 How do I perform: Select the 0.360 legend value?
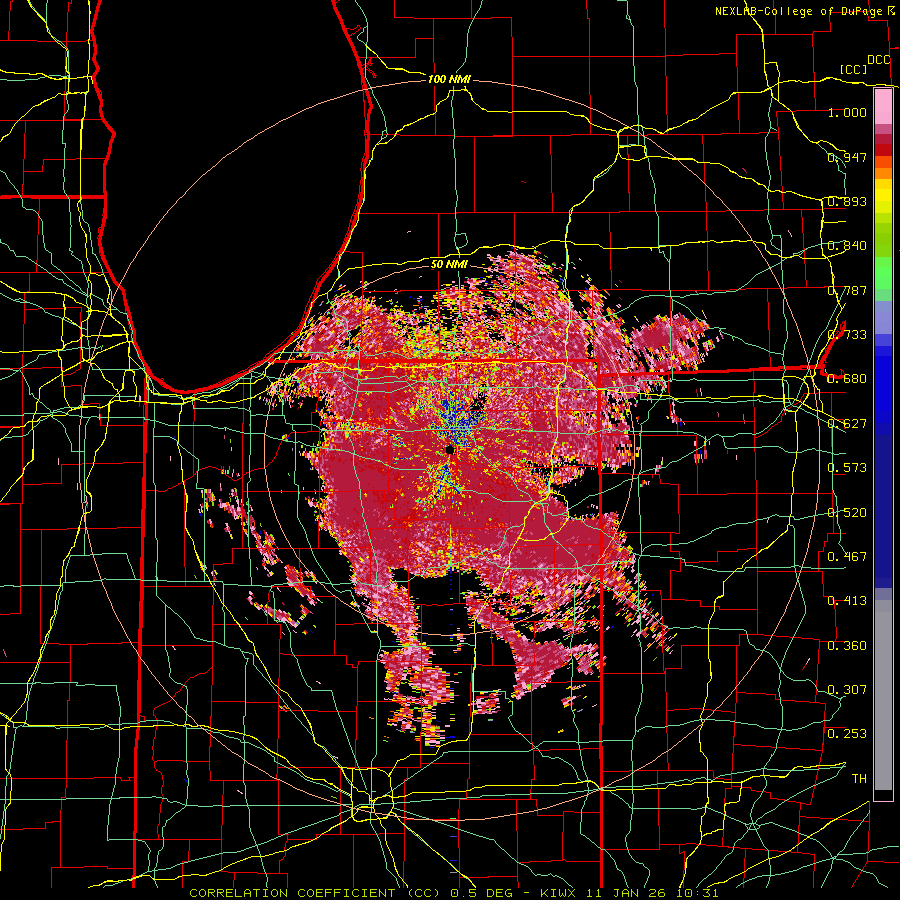[847, 646]
